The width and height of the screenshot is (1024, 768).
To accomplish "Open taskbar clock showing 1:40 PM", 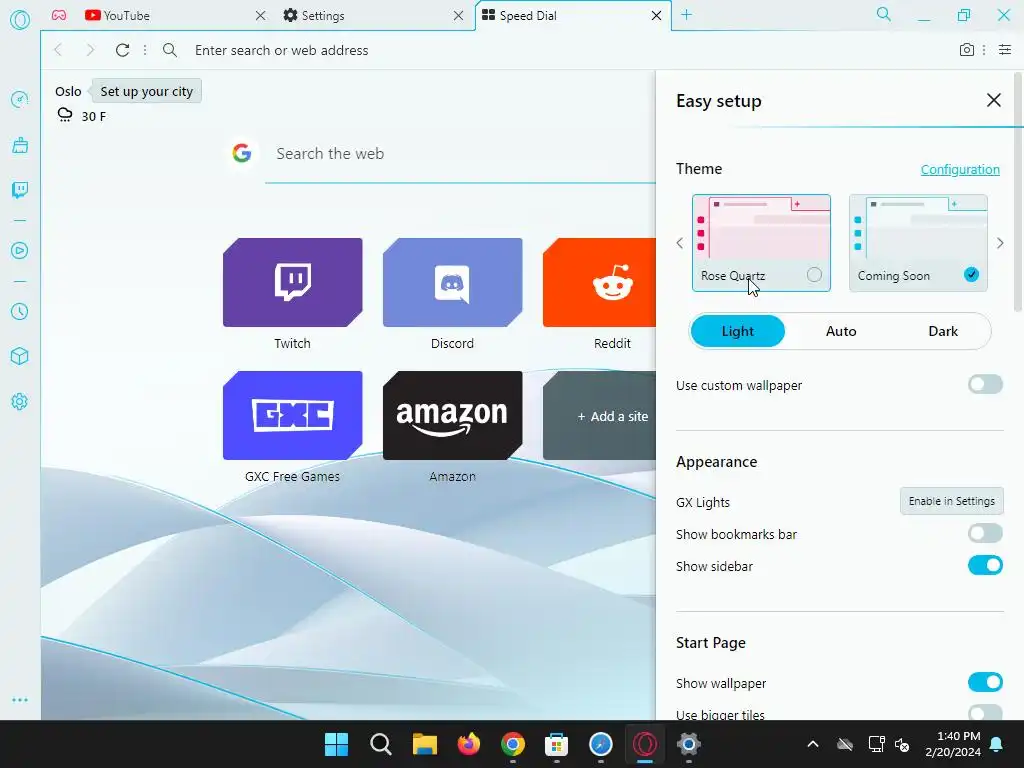I will tap(952, 744).
